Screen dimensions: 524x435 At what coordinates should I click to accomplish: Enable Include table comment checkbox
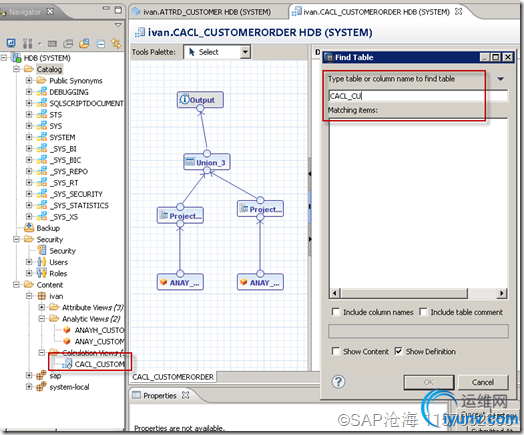click(423, 312)
